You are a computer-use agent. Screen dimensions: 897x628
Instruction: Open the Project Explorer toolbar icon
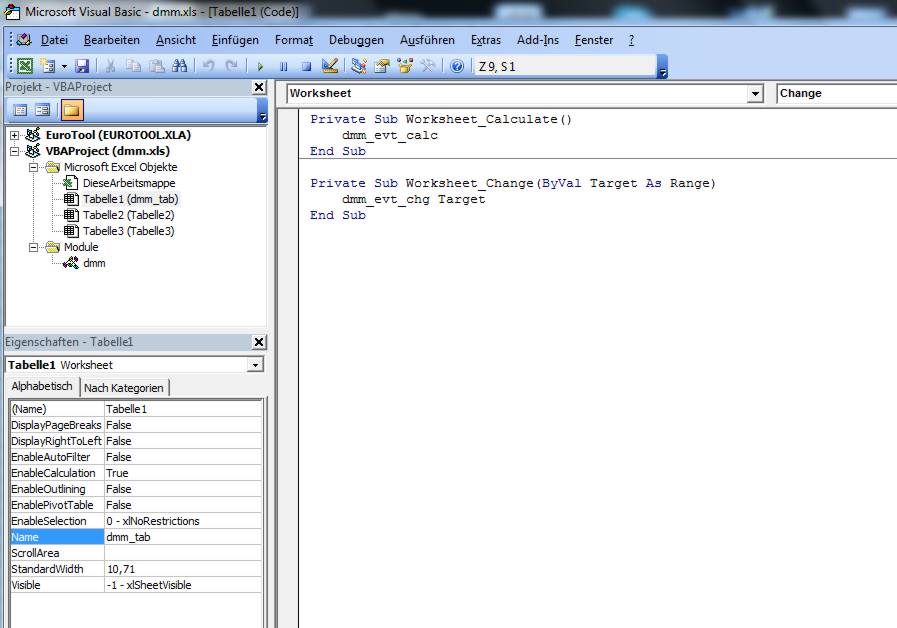pos(359,66)
